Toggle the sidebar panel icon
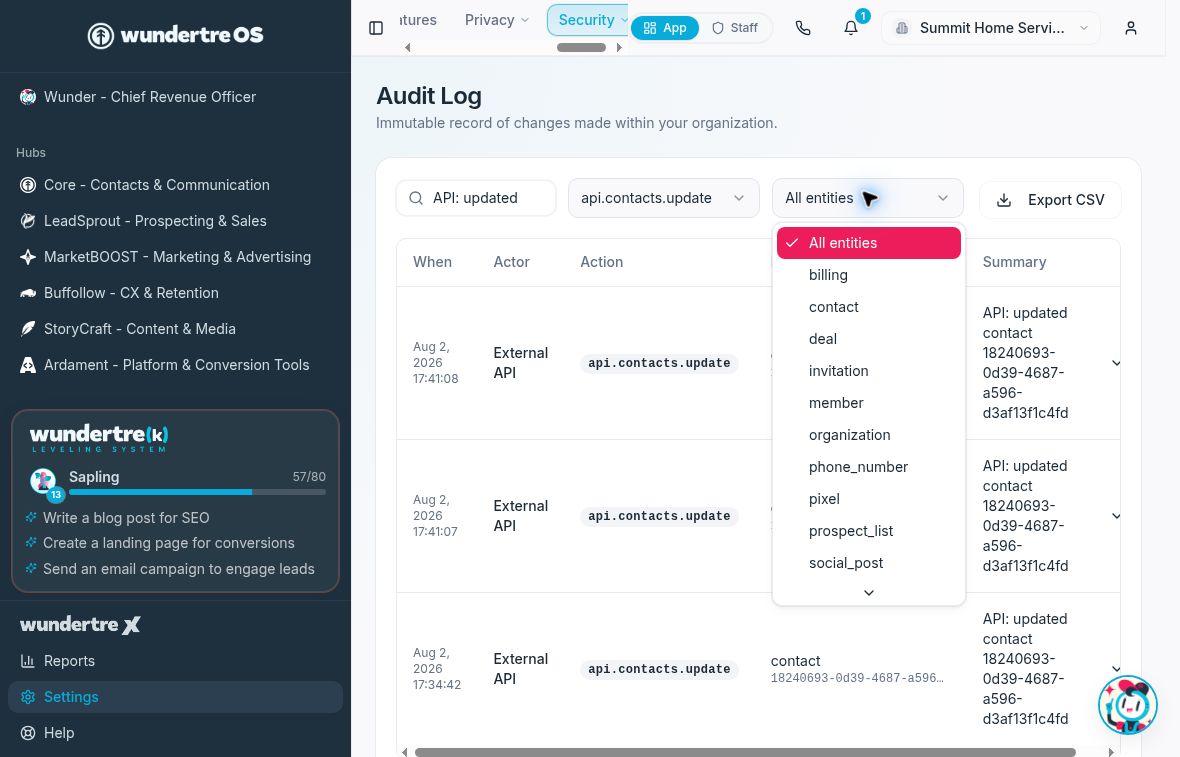1180x757 pixels. click(x=376, y=28)
